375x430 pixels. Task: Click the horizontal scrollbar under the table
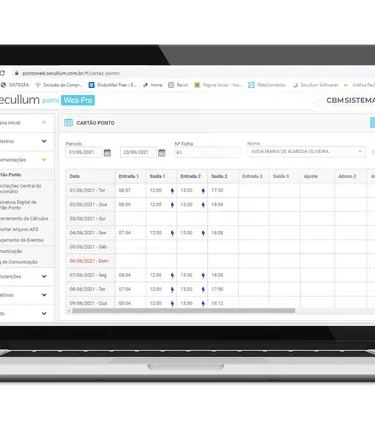[x=184, y=311]
